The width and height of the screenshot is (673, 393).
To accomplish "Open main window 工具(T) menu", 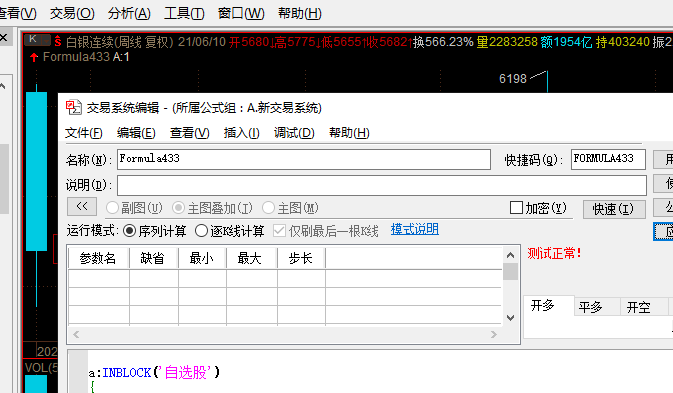I will 184,13.
